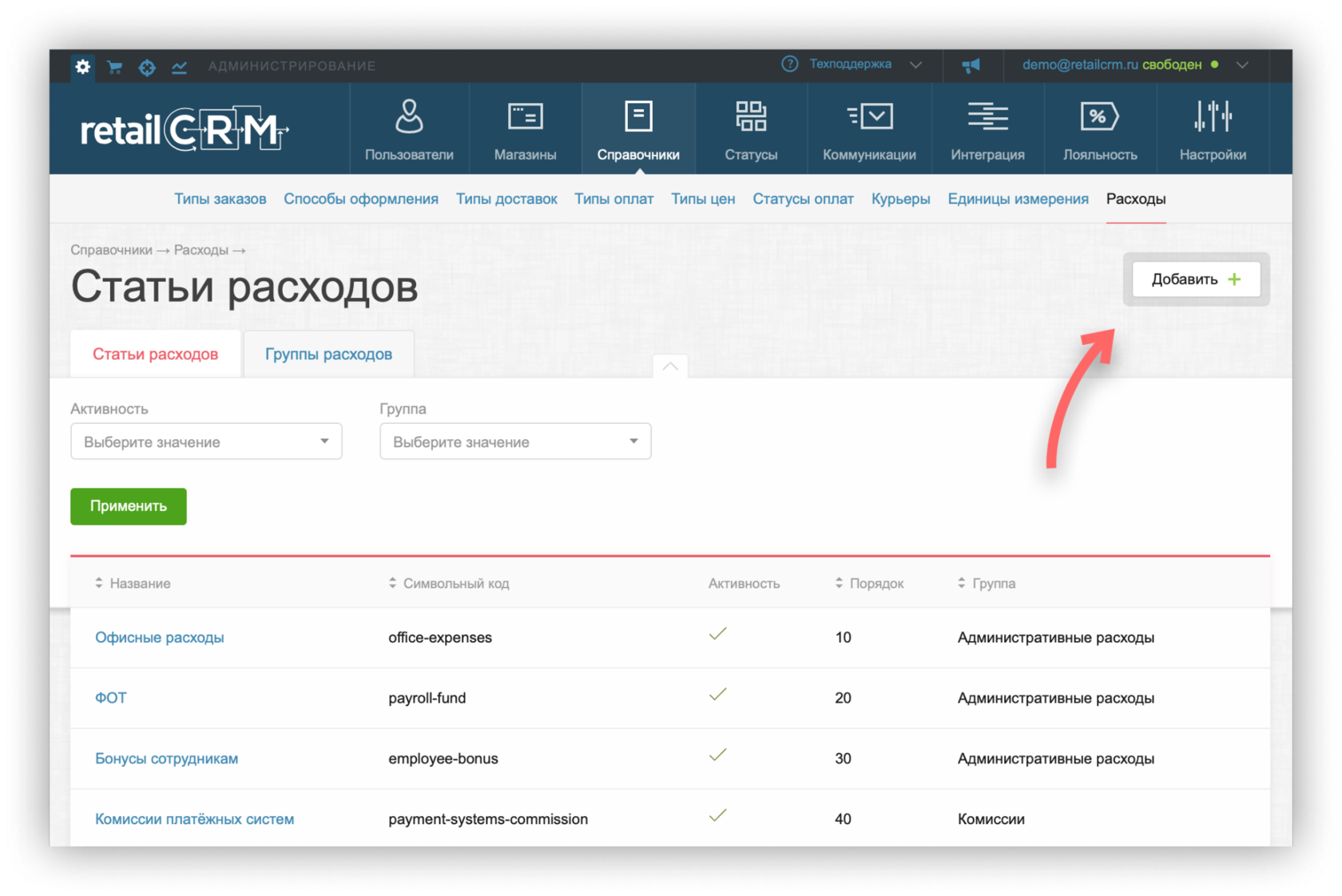
Task: Go to Курьеры tab
Action: [x=900, y=199]
